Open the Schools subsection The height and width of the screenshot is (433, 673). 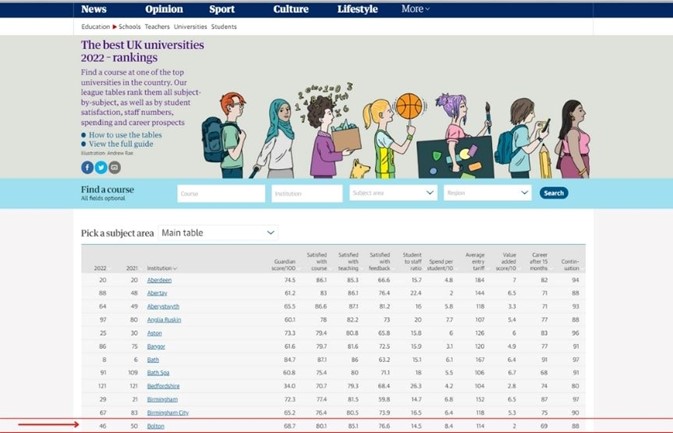pos(129,27)
